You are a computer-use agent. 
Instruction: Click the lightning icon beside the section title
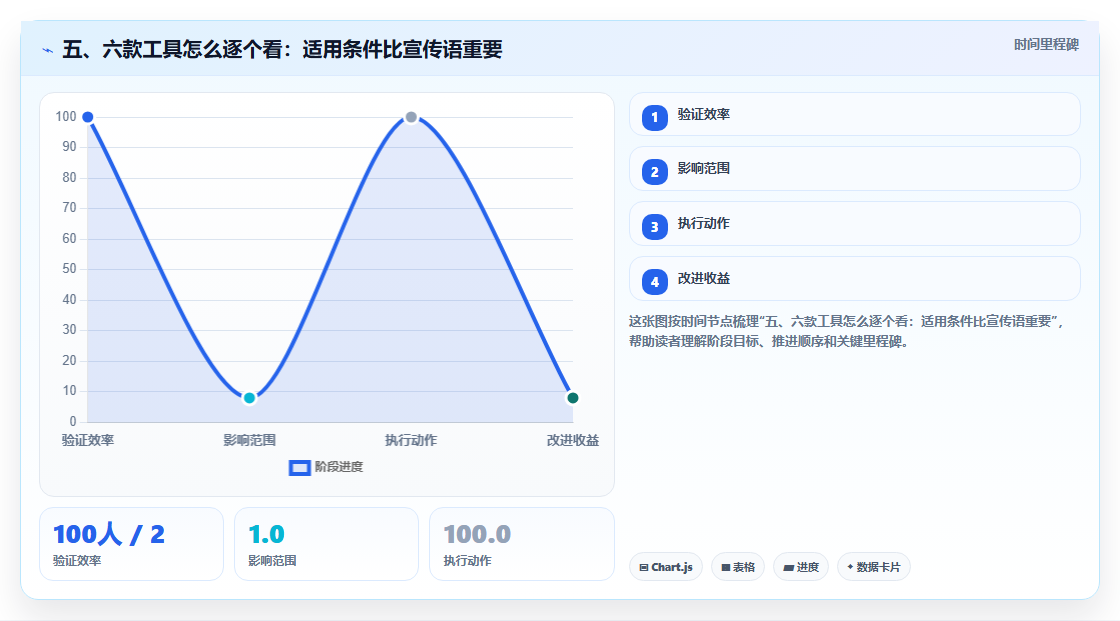(48, 51)
